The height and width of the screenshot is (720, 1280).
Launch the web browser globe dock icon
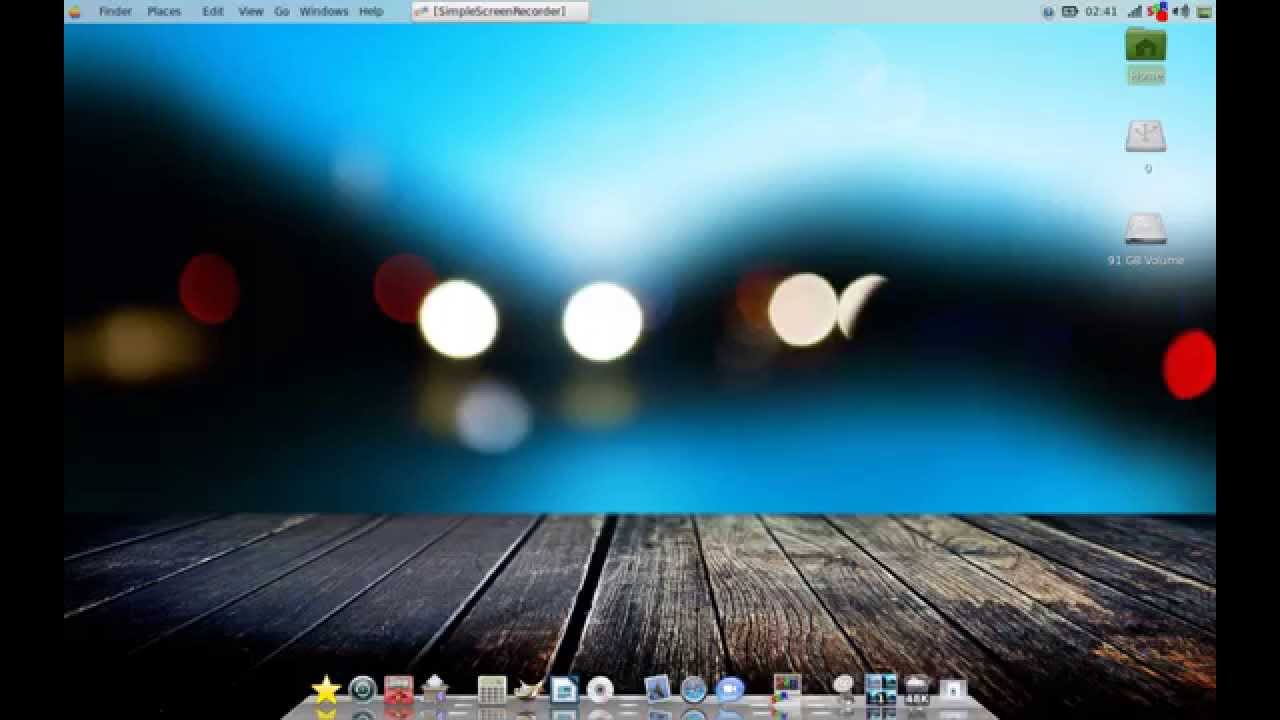pos(693,689)
